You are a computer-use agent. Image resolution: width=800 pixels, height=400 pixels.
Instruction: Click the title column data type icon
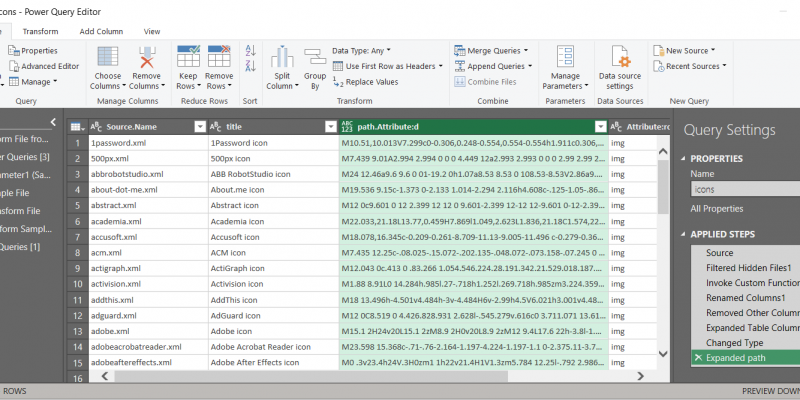(216, 127)
